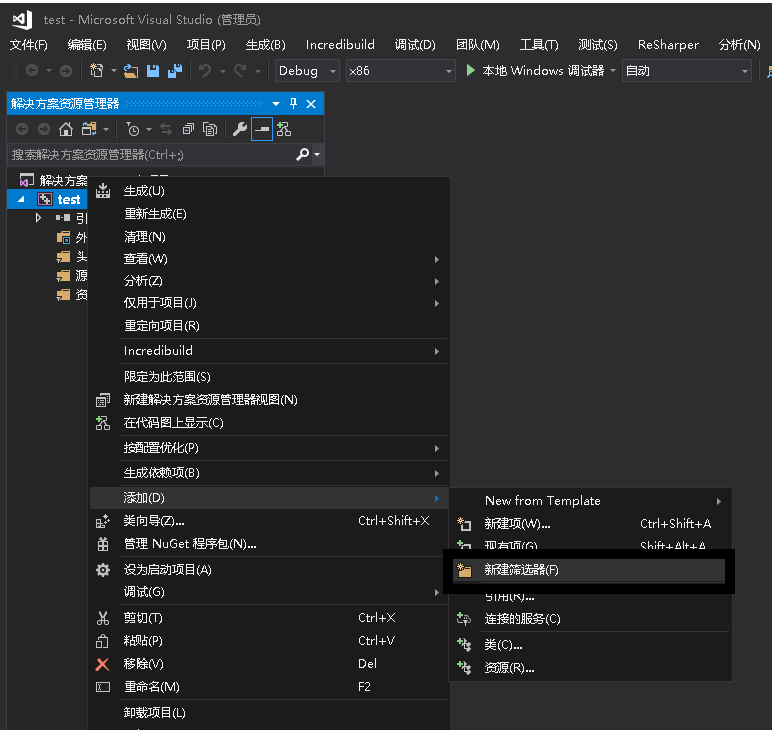Click the save all toolbar icon
Viewport: 772px width, 730px height.
[175, 71]
